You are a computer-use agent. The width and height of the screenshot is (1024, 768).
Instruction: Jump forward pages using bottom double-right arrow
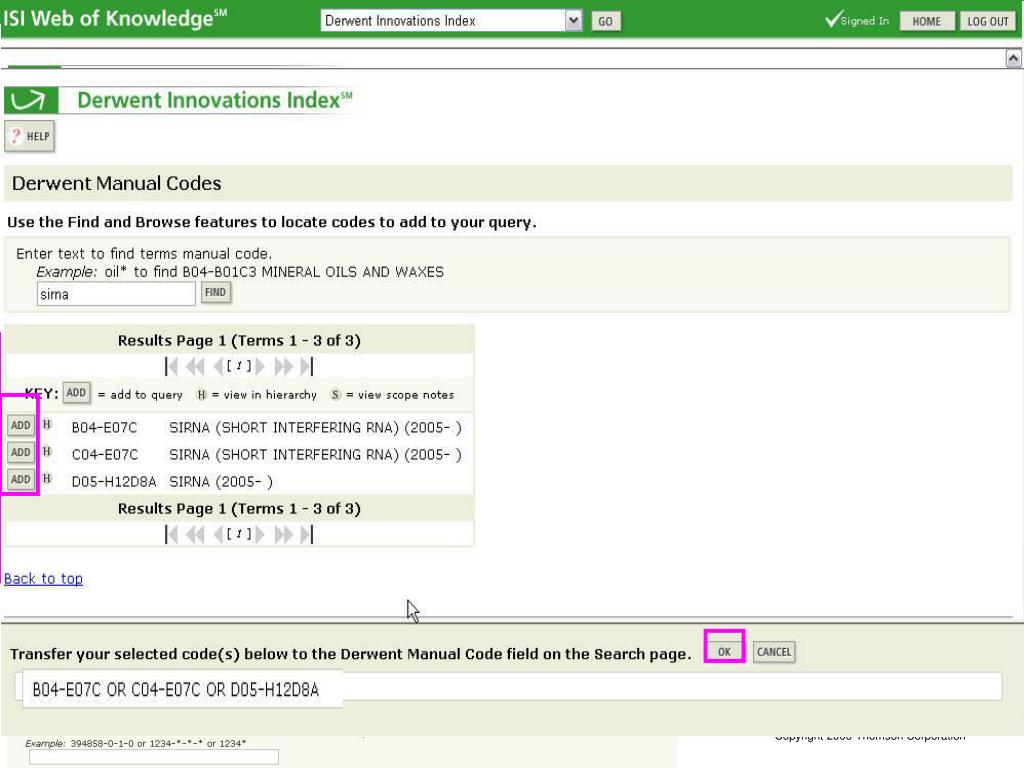(x=283, y=535)
